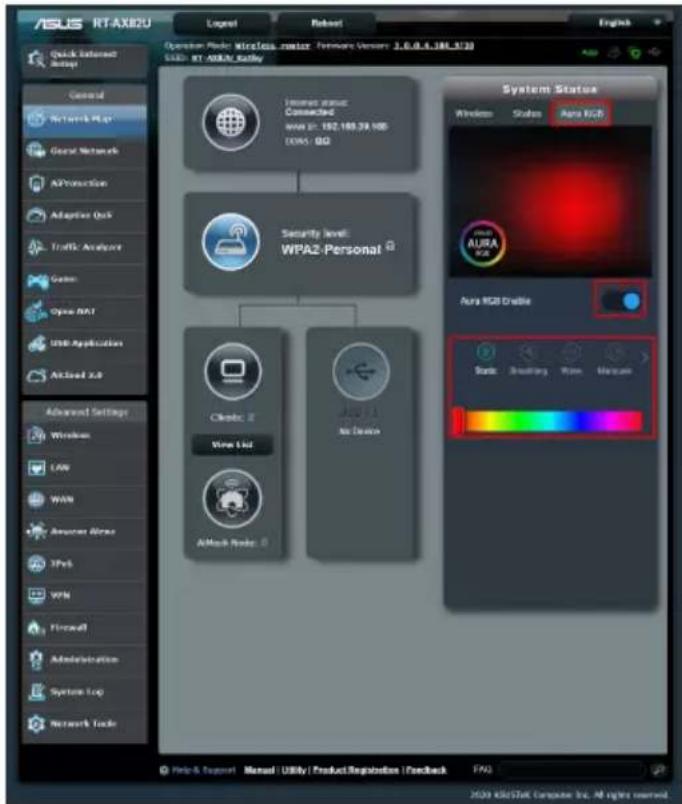Click the Wireless advanced settings icon
The height and width of the screenshot is (804, 682).
tap(36, 435)
